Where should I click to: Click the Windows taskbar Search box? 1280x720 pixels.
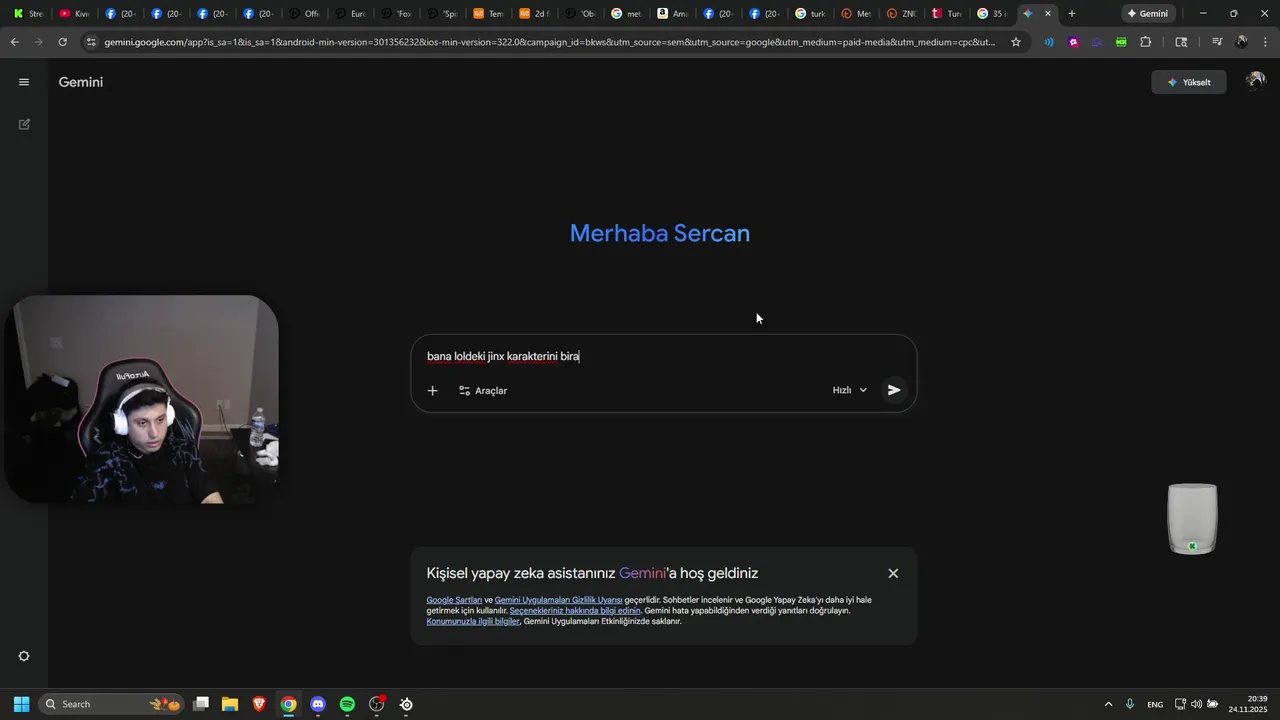(111, 704)
